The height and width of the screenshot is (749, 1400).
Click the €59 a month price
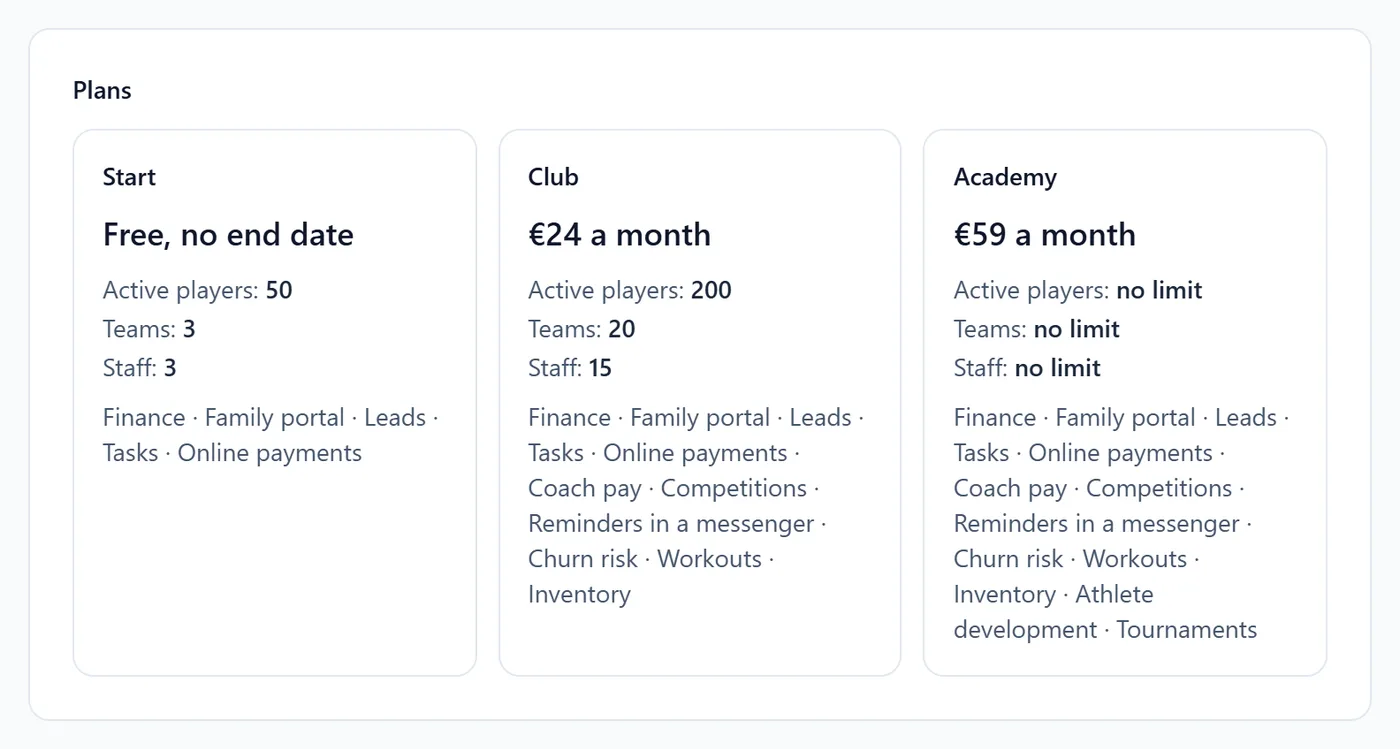point(1045,234)
